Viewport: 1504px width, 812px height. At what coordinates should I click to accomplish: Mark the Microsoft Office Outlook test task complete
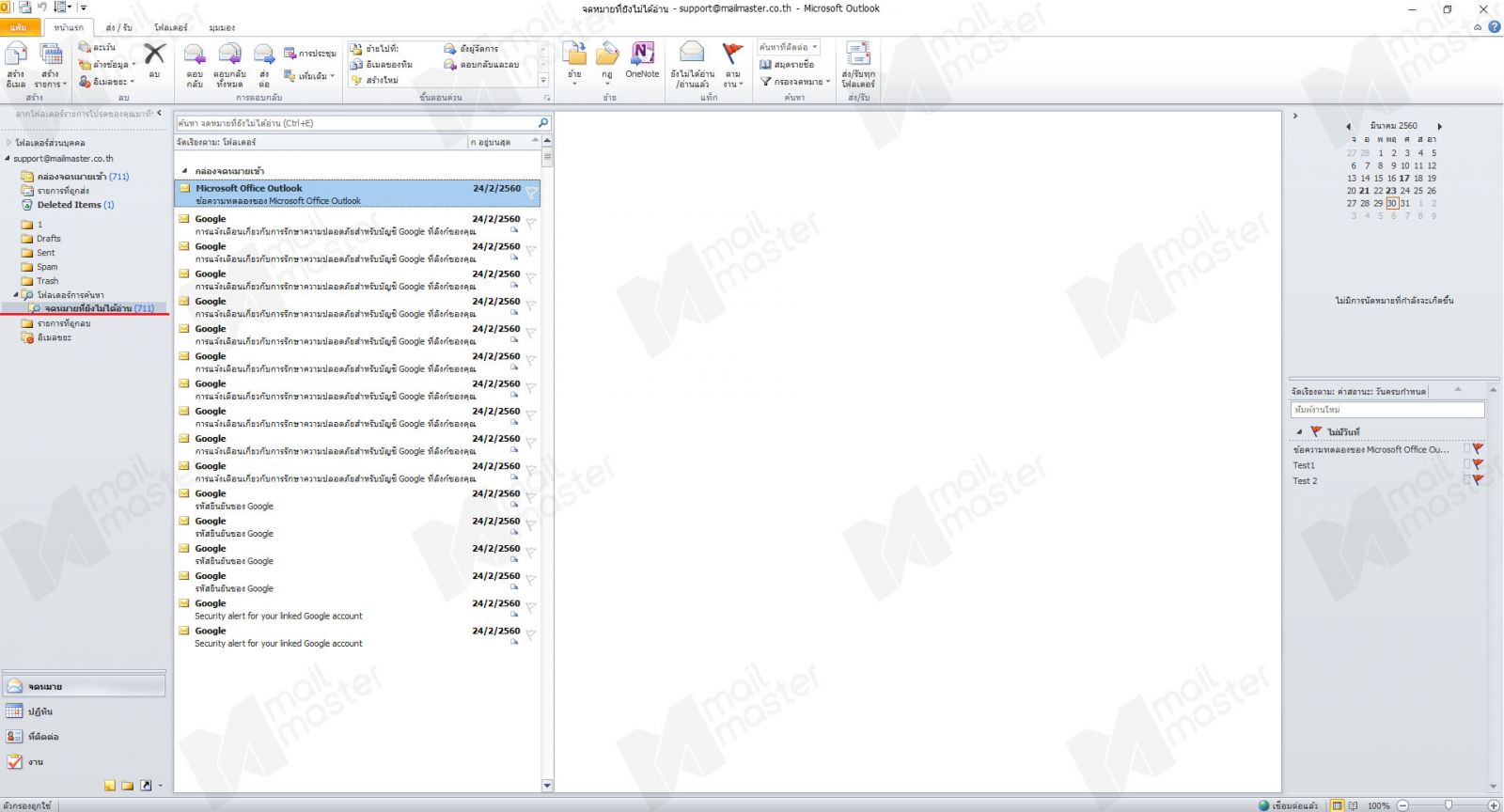(1466, 449)
